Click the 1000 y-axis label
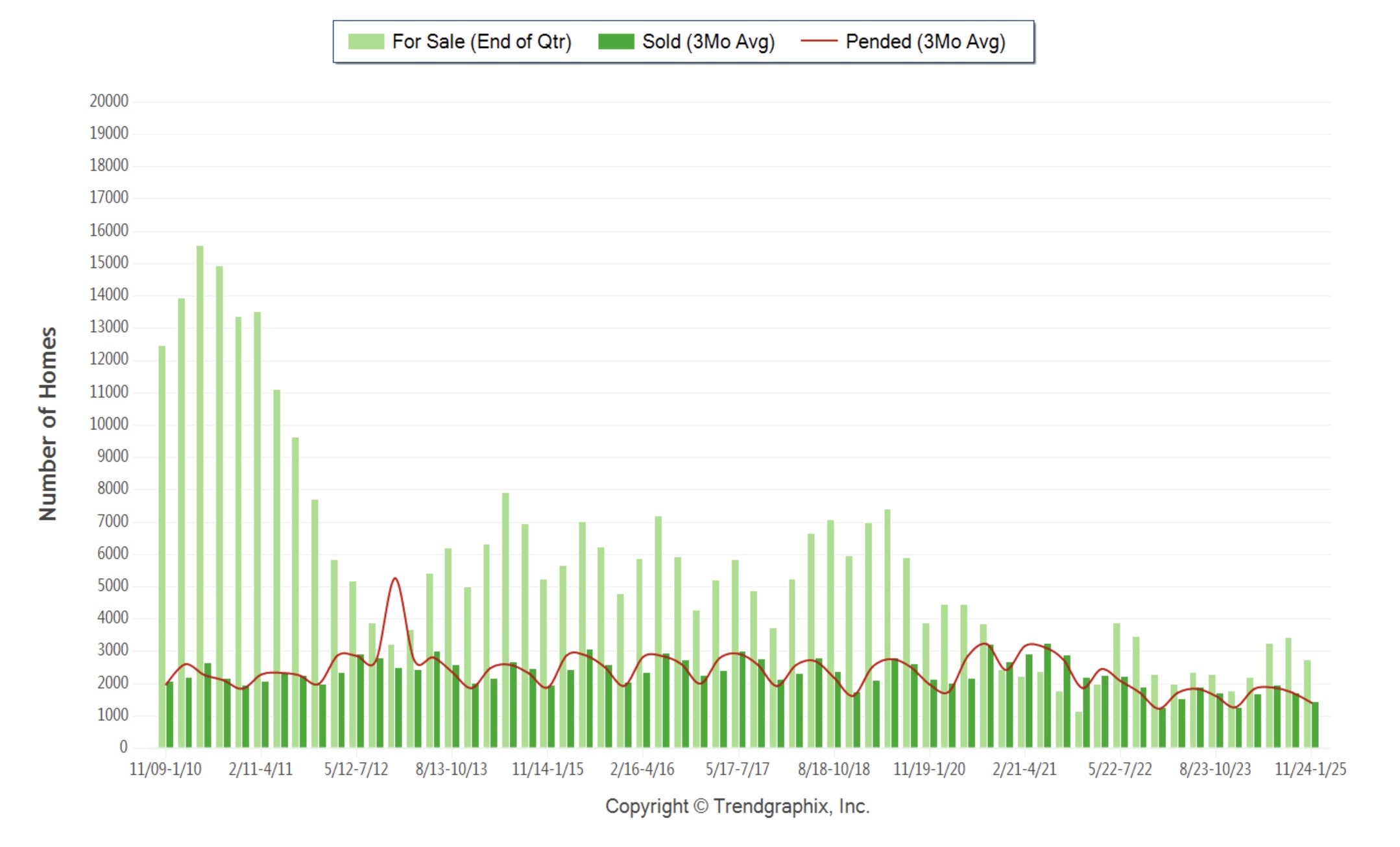This screenshot has width=1400, height=847. pos(113,715)
